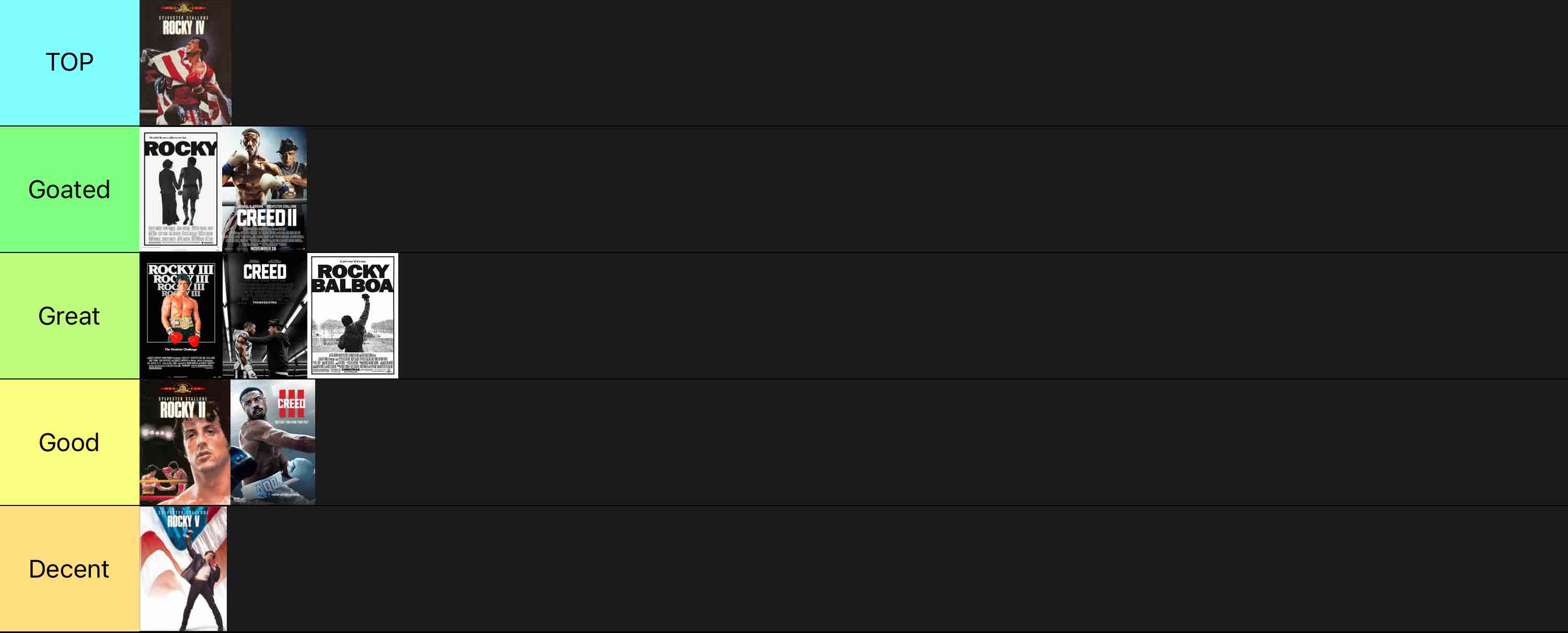1568x633 pixels.
Task: Click the Rocky IV title text on poster
Action: pyautogui.click(x=183, y=27)
